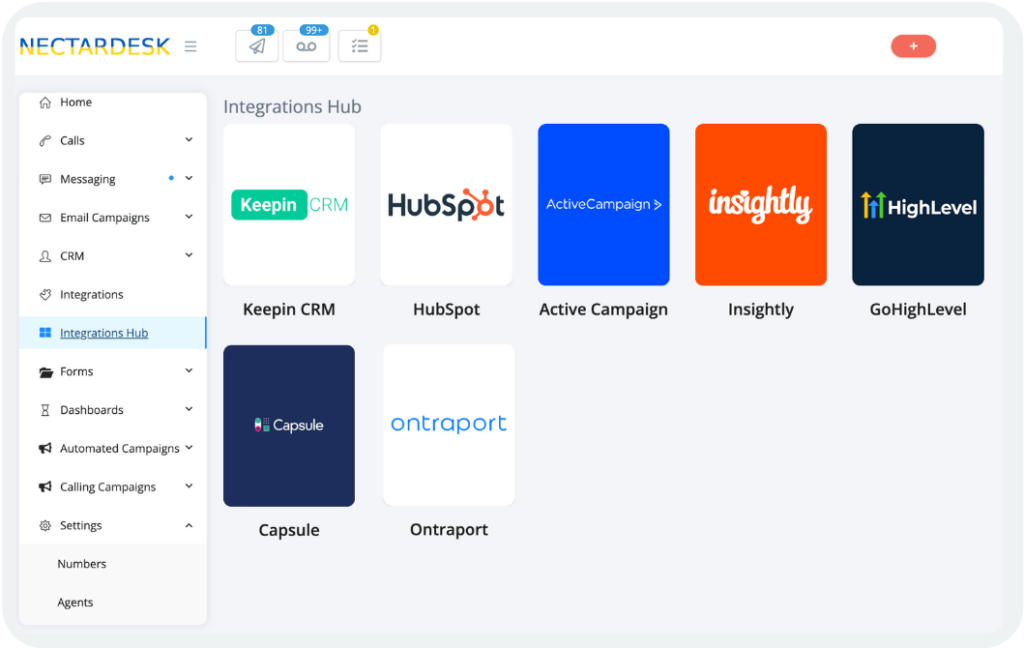Open the Agents settings link
The image size is (1024, 648).
pyautogui.click(x=75, y=602)
